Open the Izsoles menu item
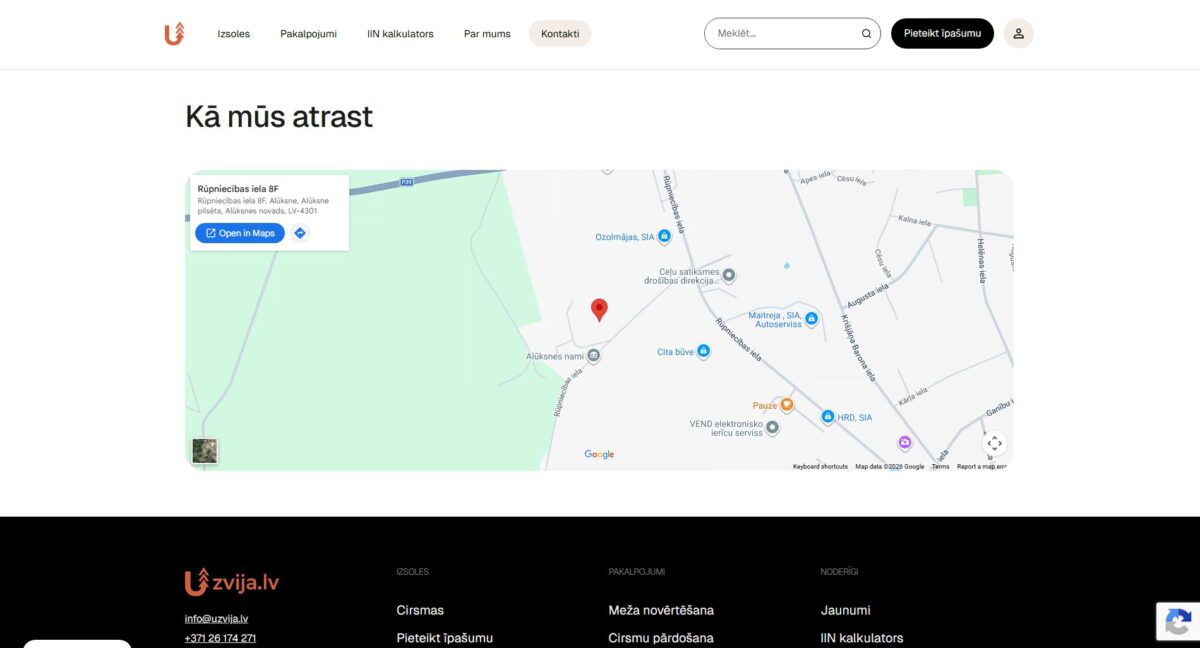 click(x=234, y=34)
